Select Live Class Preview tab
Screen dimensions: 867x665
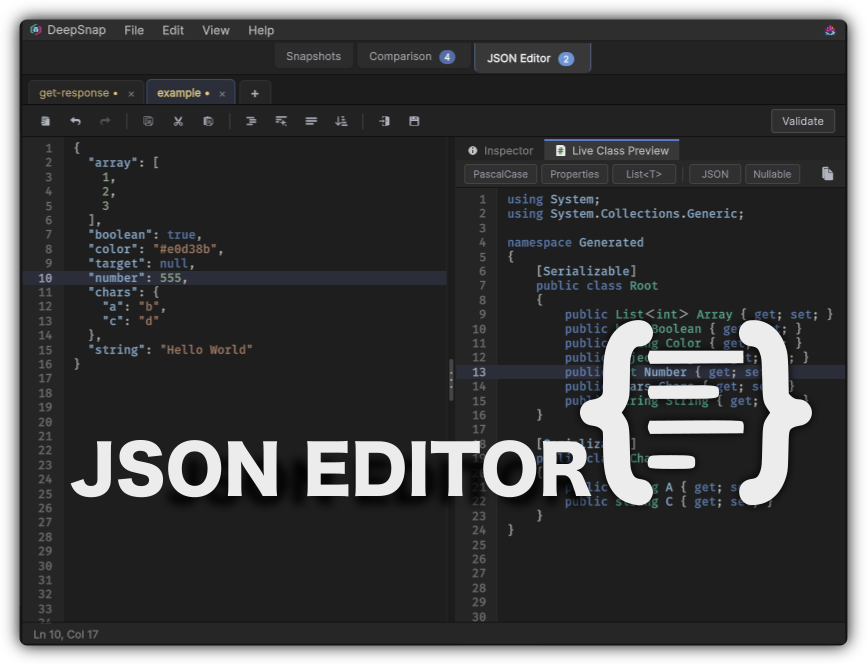click(612, 150)
